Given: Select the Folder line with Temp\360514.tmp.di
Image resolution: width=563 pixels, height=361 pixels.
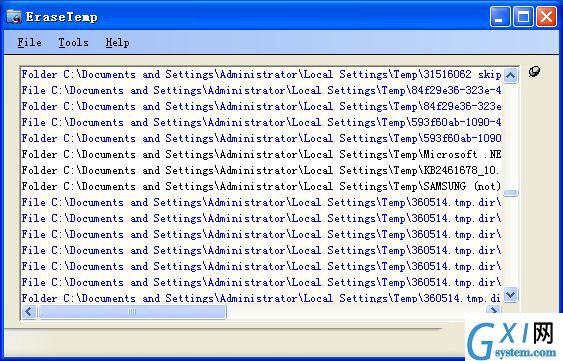Looking at the screenshot, I should click(261, 298).
